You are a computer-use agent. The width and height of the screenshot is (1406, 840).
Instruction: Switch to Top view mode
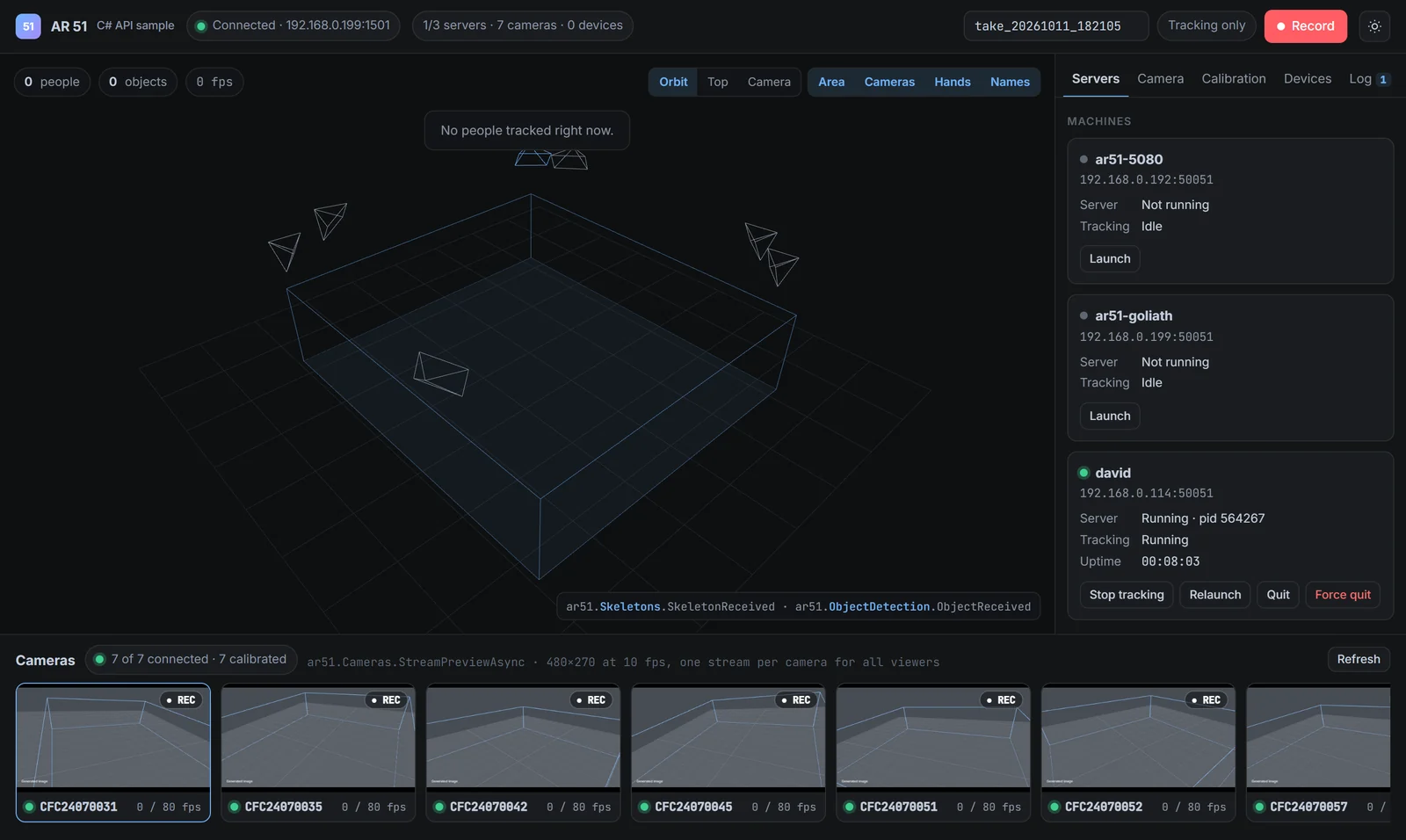pyautogui.click(x=718, y=82)
